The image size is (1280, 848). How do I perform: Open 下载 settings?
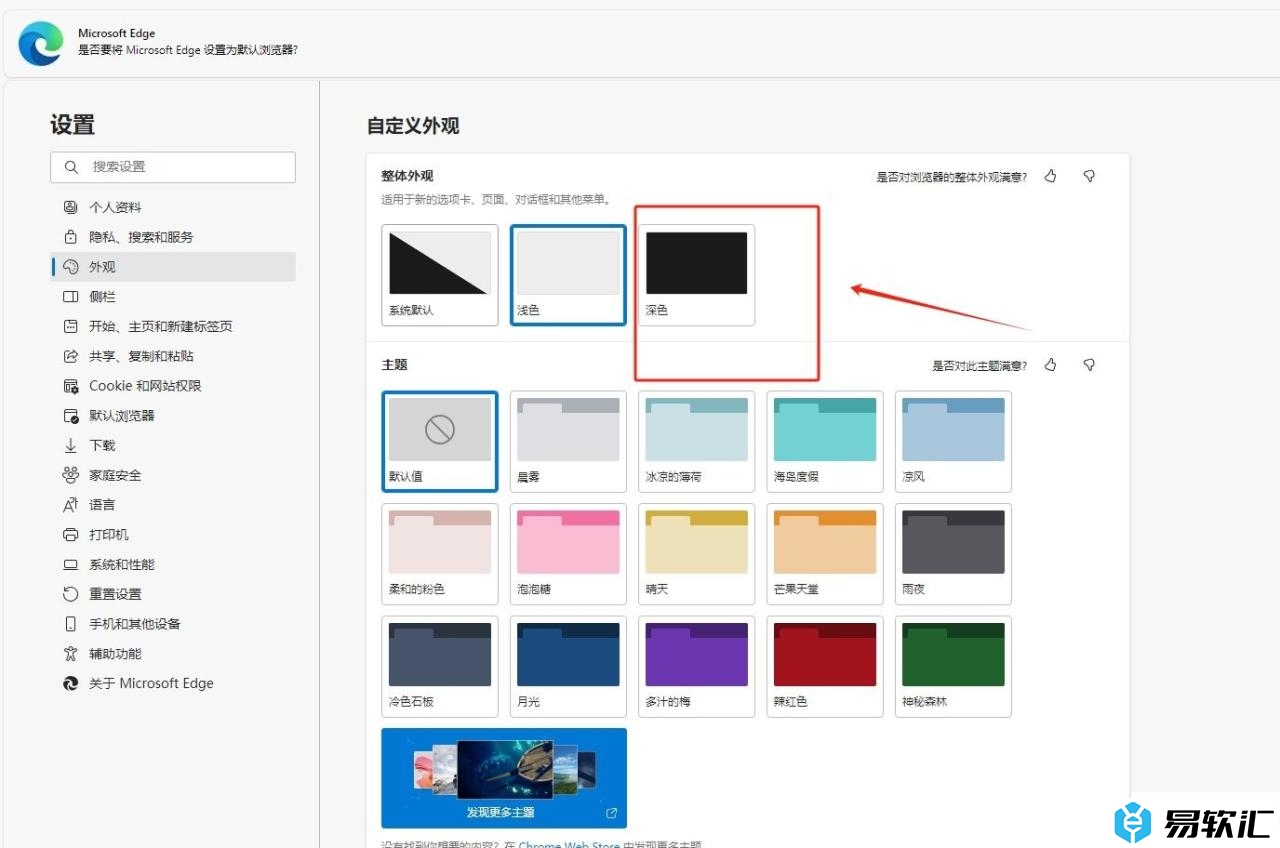click(172, 445)
